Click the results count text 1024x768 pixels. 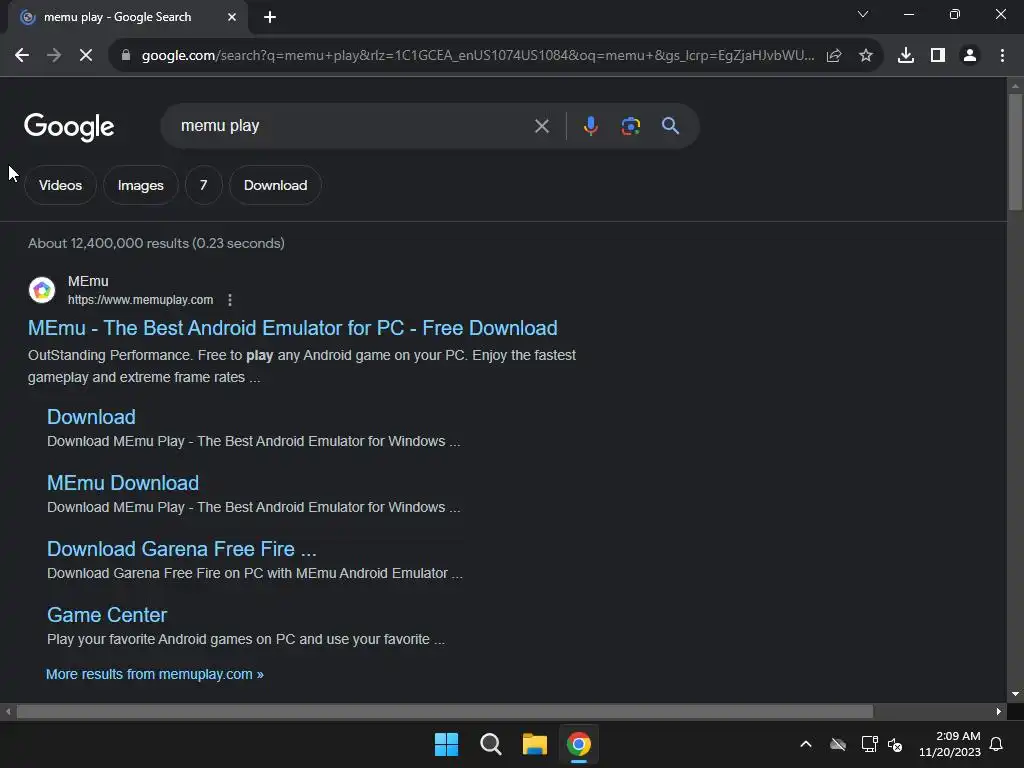[156, 243]
